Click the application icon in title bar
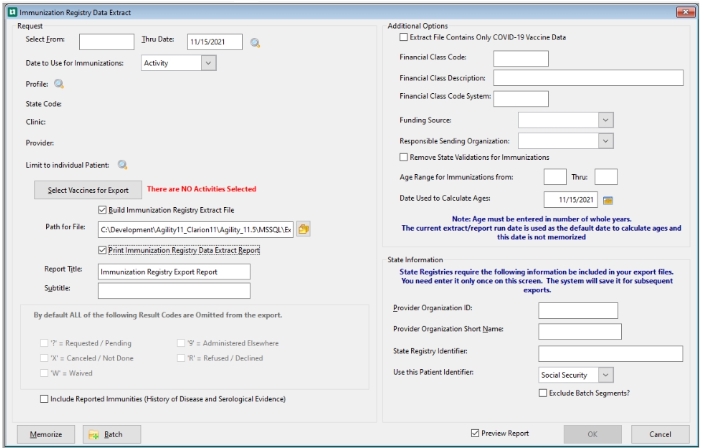 pos(13,12)
